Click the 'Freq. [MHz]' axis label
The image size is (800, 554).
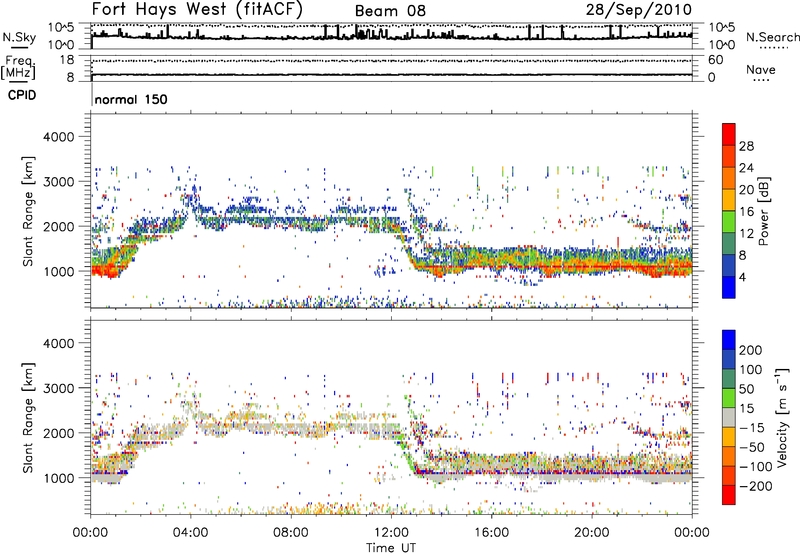[x=18, y=67]
